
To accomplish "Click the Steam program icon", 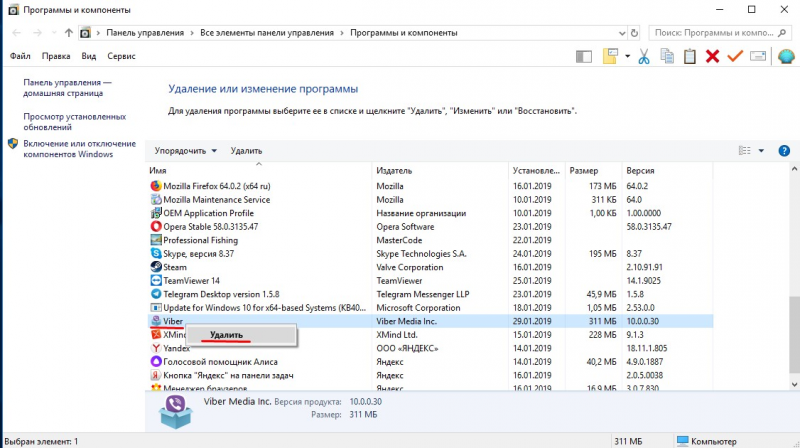I will click(156, 267).
